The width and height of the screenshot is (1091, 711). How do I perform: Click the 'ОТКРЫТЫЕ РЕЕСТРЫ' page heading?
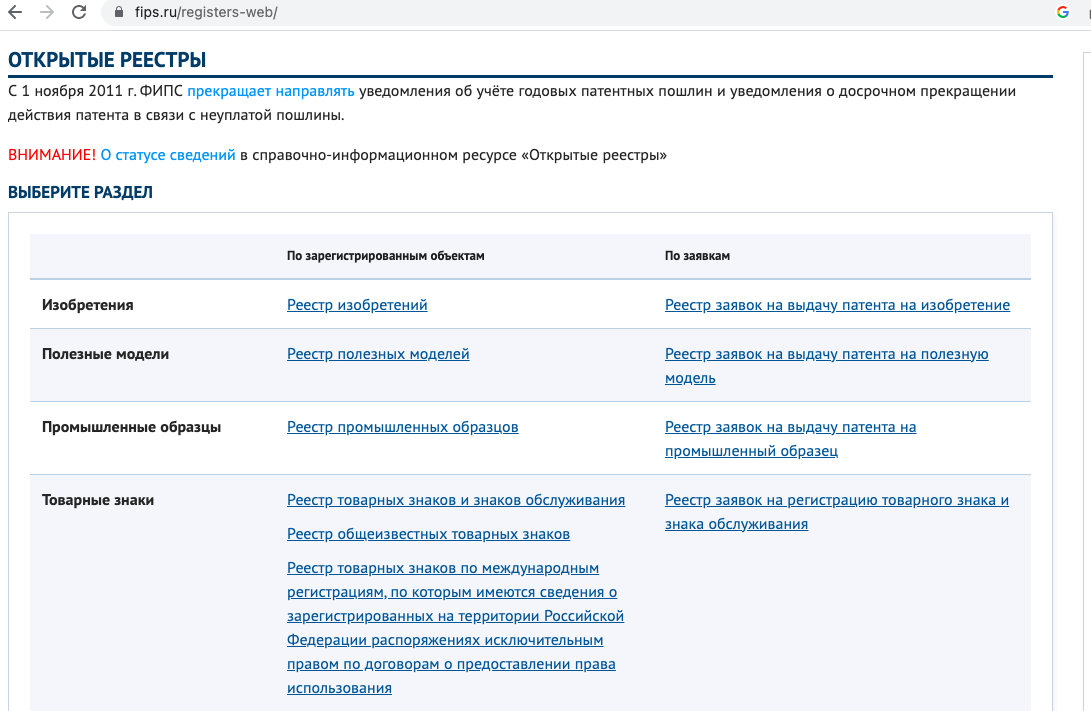[x=107, y=60]
